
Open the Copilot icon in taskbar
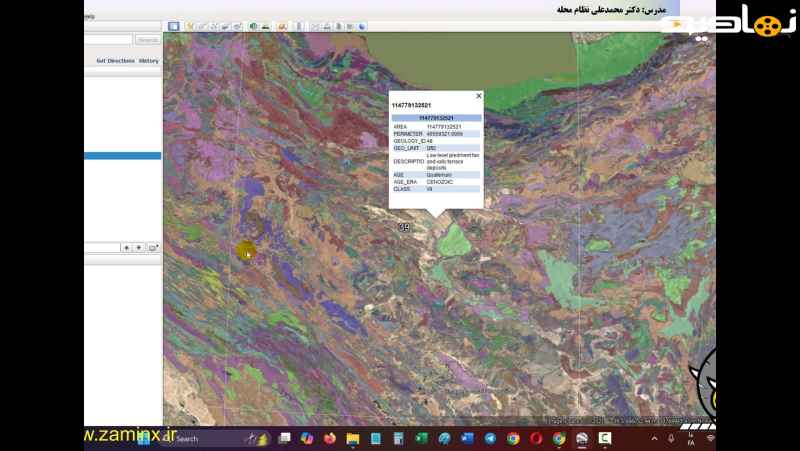(307, 439)
